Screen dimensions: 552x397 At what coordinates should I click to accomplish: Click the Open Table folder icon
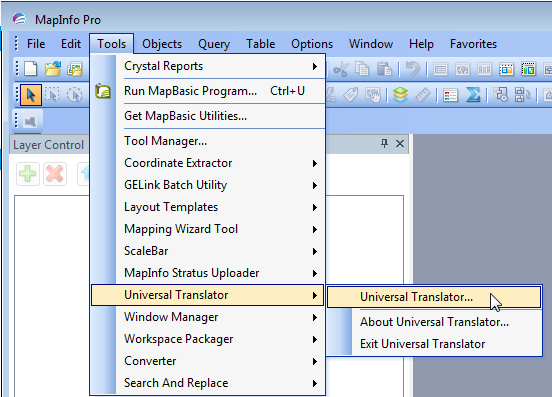[x=53, y=69]
